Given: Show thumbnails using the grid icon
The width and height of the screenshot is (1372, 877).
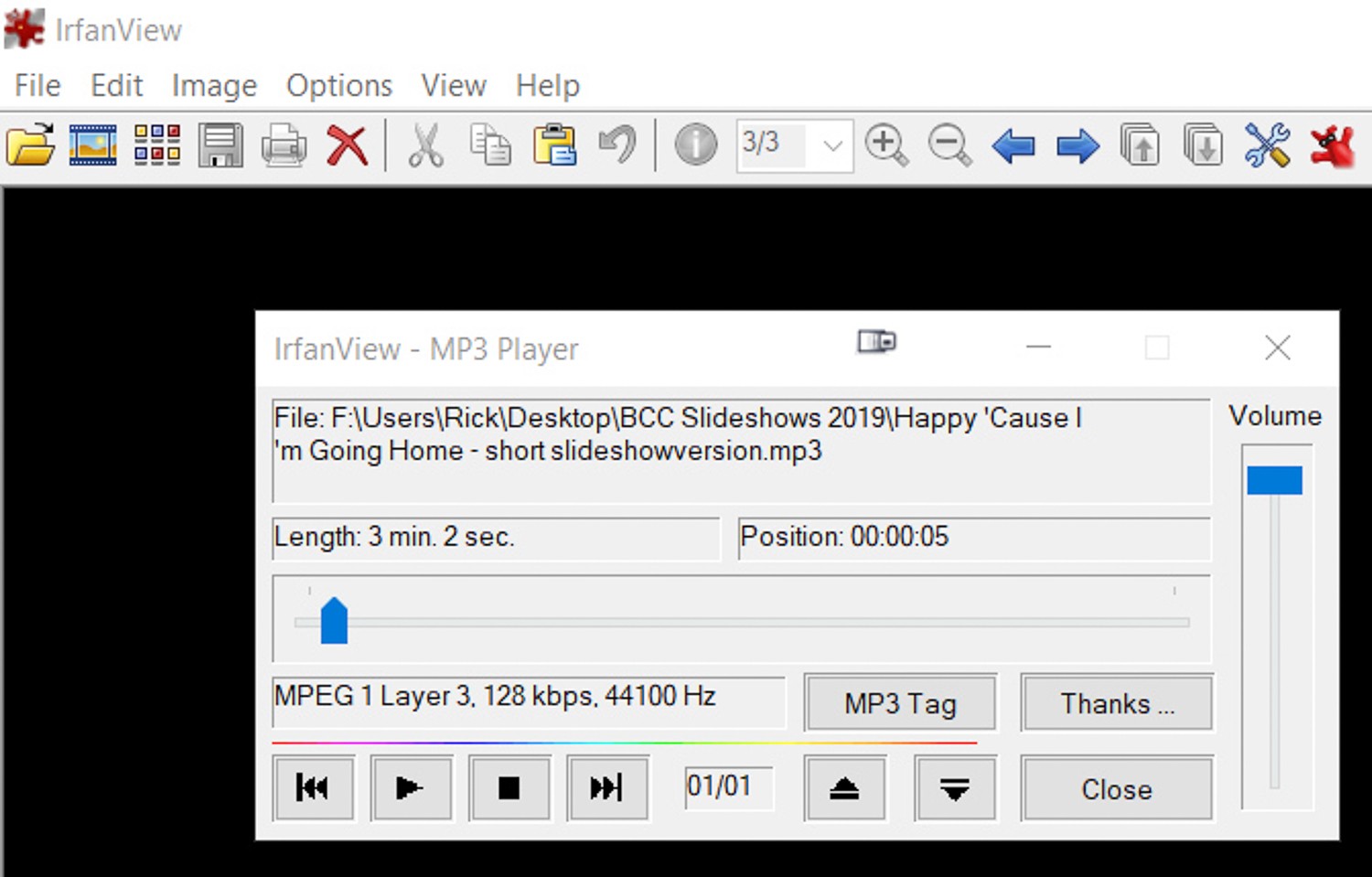Looking at the screenshot, I should click(156, 145).
